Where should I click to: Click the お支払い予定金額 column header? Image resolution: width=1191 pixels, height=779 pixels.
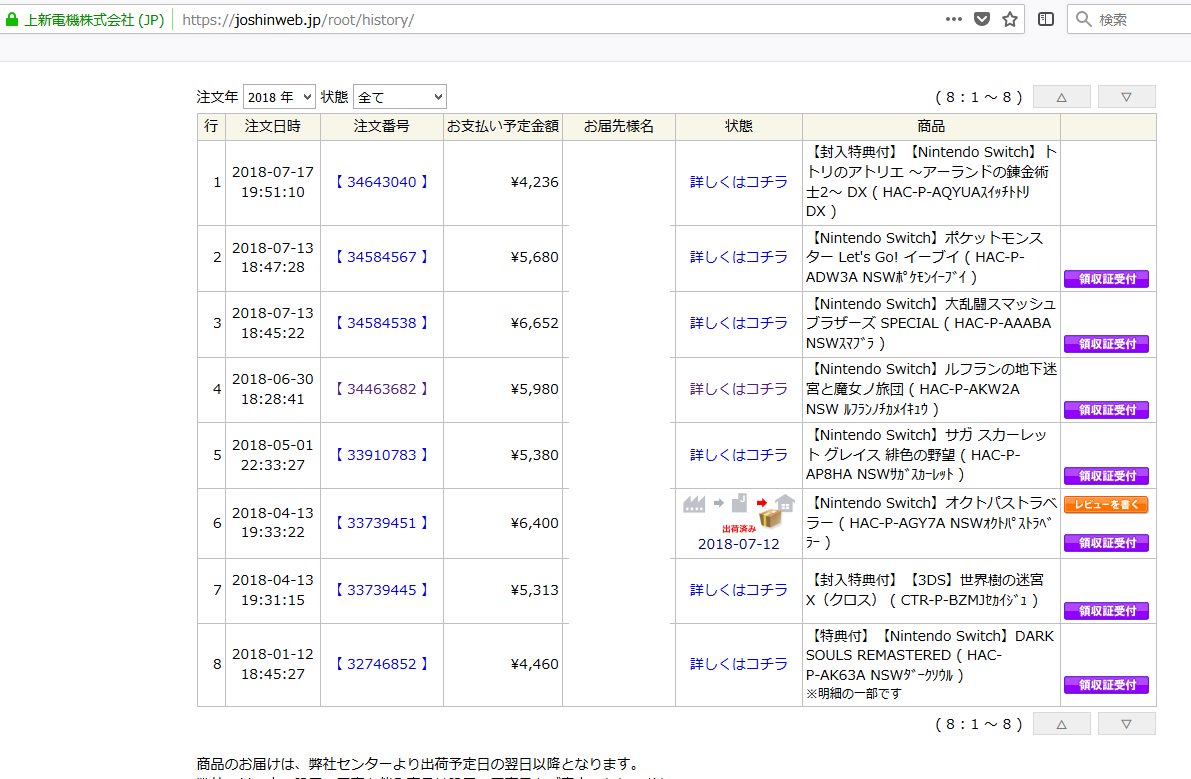503,127
